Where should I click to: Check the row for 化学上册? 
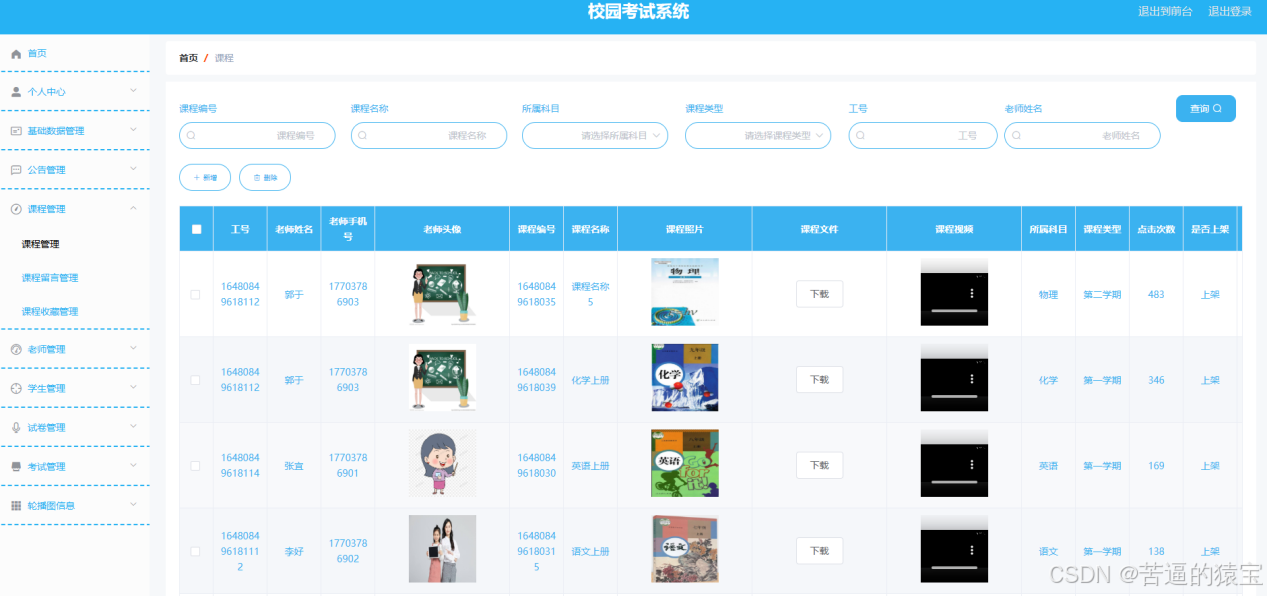tap(195, 380)
